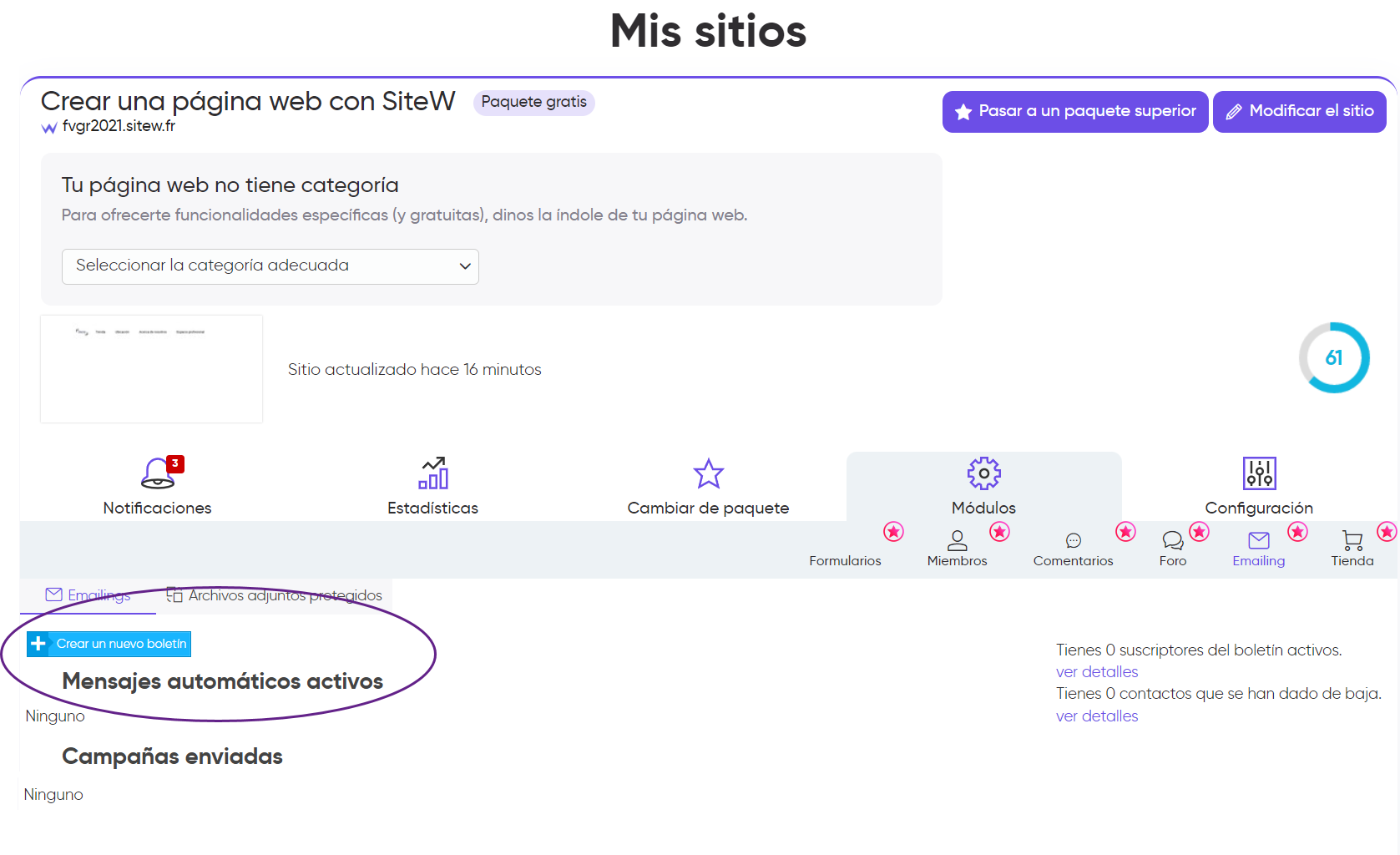
Task: Click the Campañas enviadas heading
Action: pyautogui.click(x=173, y=756)
